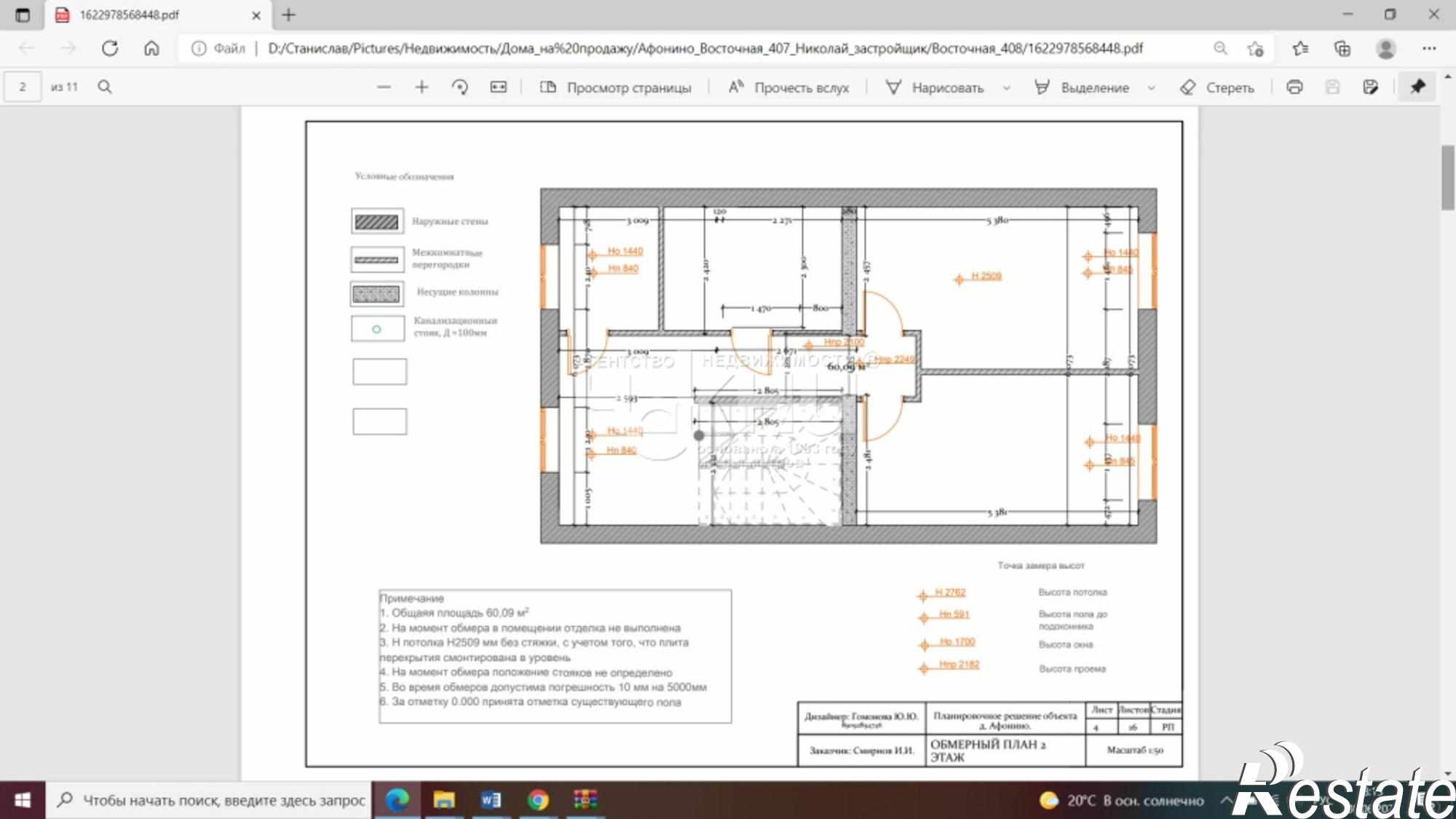Click the Масштаб 1:50 cell
1456x819 pixels.
pyautogui.click(x=1135, y=750)
